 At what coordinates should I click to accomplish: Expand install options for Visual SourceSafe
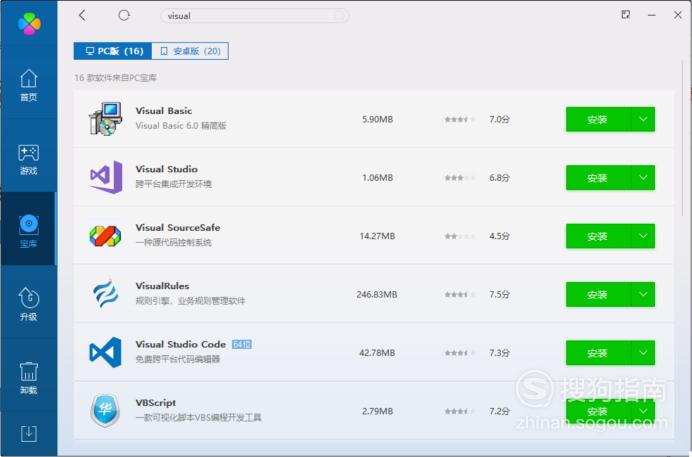[643, 236]
